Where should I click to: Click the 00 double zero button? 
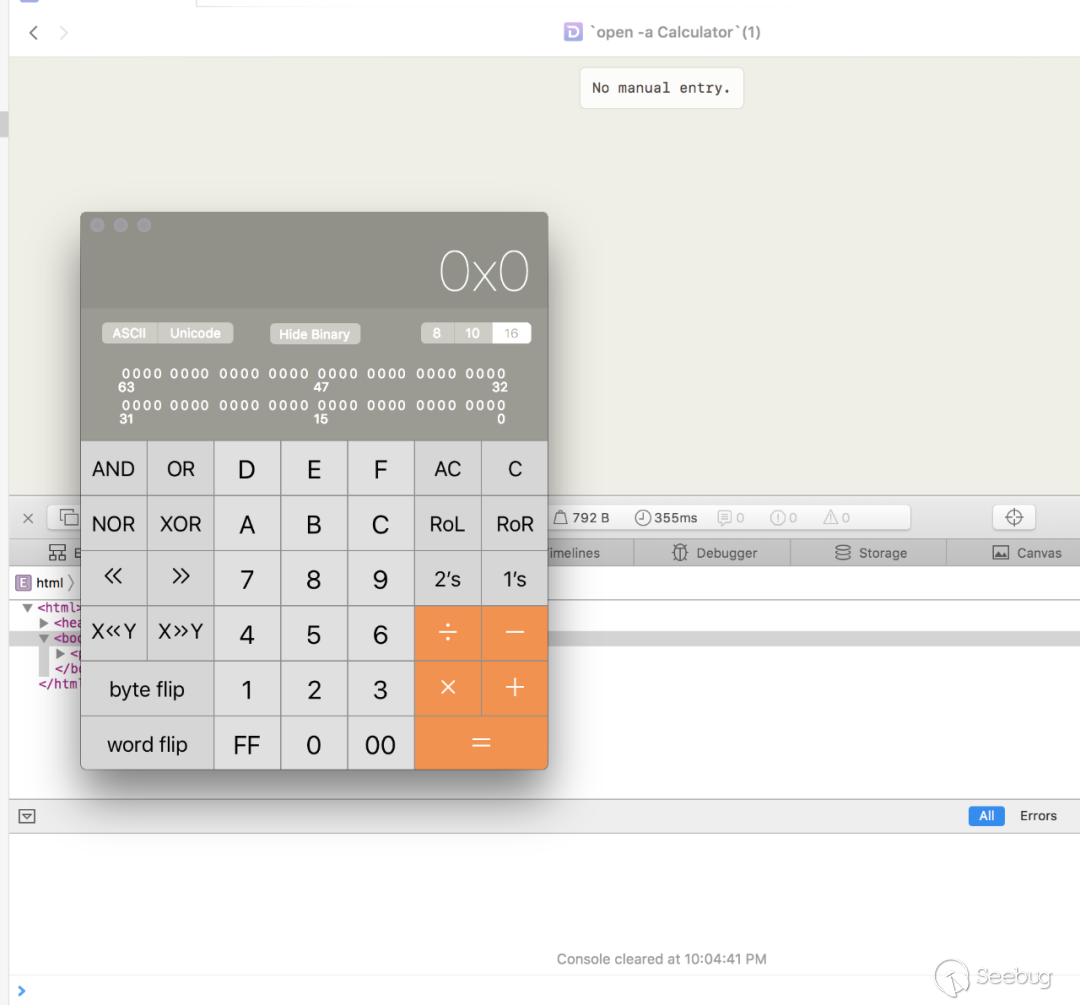pos(381,744)
